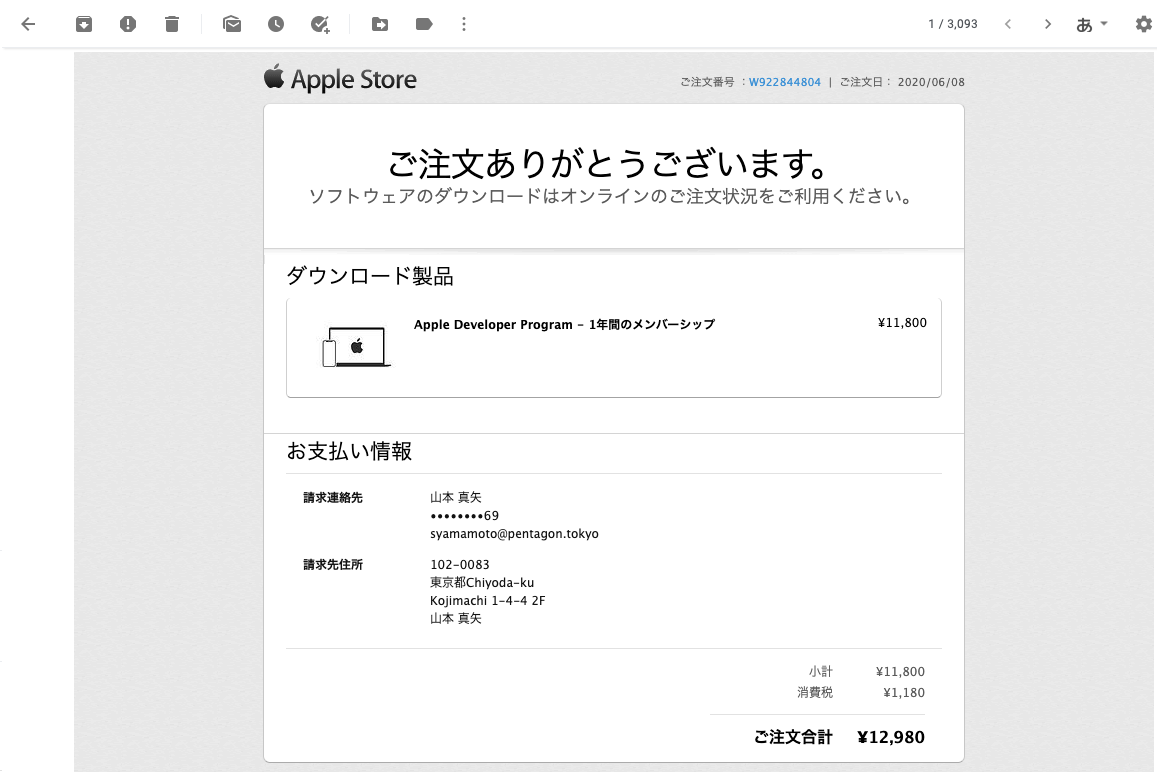Viewport: 1157px width, 772px height.
Task: Snooze this email with the clock icon
Action: pos(276,24)
